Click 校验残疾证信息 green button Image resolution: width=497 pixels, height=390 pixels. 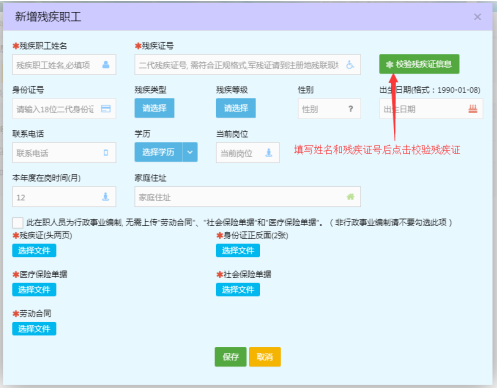click(419, 64)
